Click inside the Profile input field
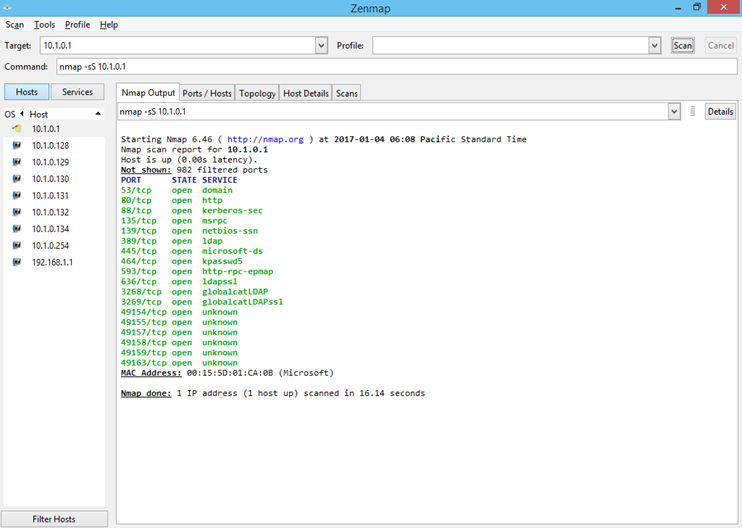 click(x=511, y=46)
